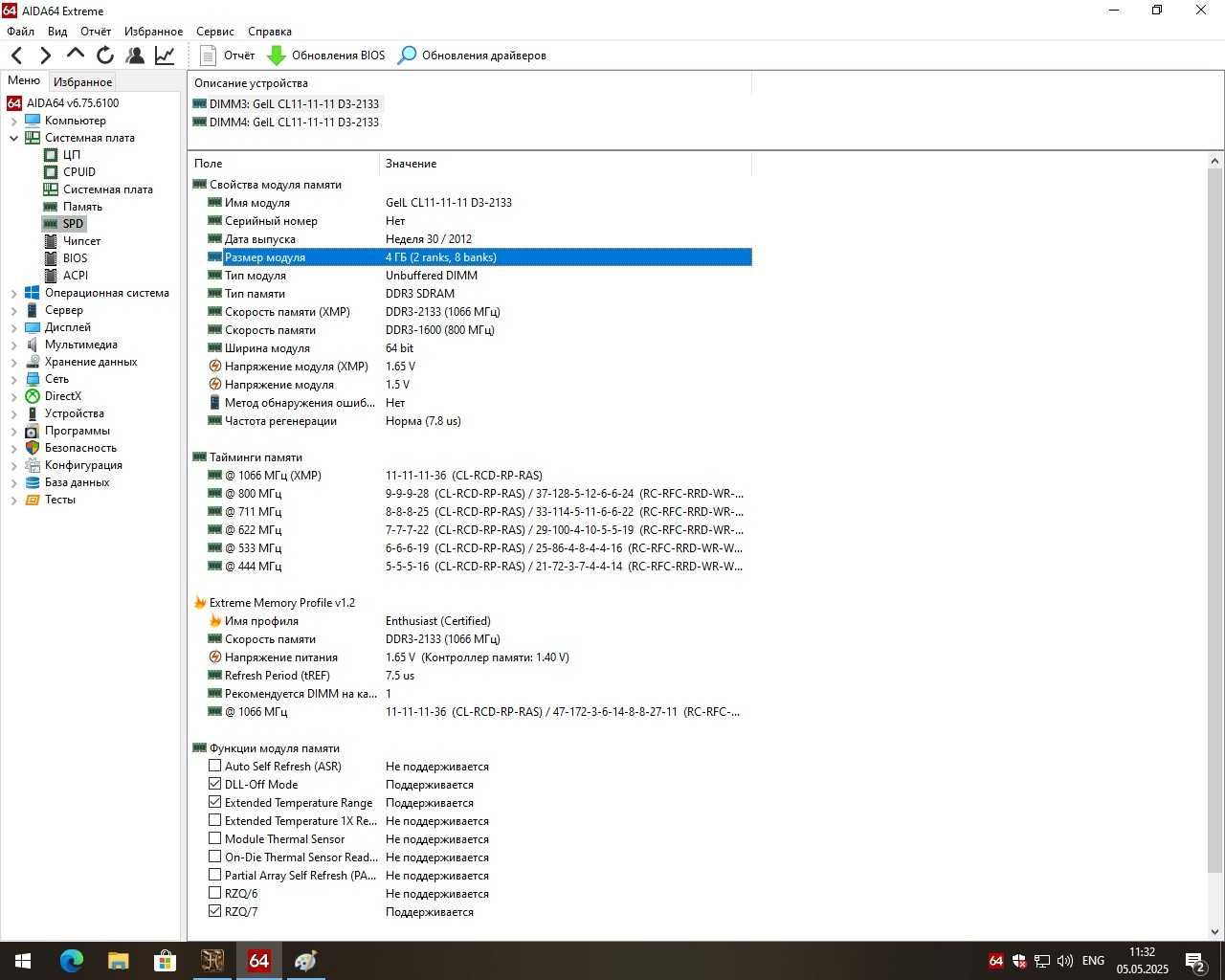Viewport: 1225px width, 980px height.
Task: Click the green Обновления BIOS arrow icon
Action: 276,56
